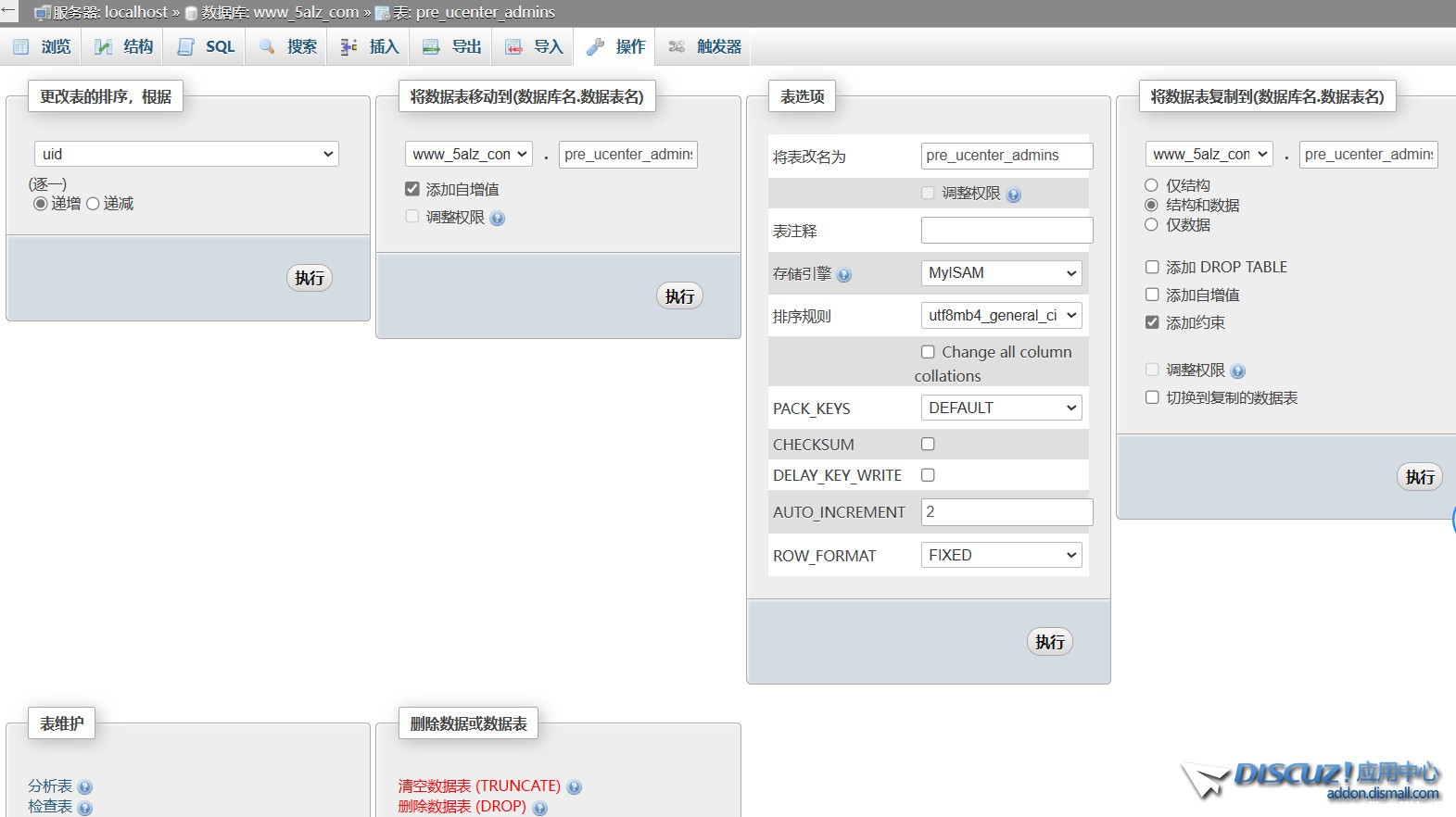Open the uid sort column dropdown

click(x=186, y=154)
